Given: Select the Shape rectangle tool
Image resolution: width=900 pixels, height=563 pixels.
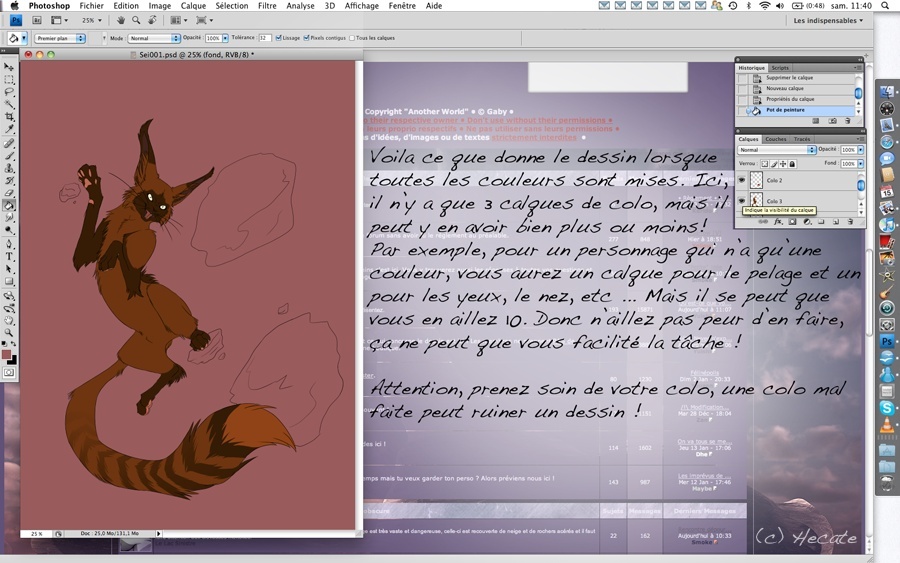Looking at the screenshot, I should pos(9,282).
